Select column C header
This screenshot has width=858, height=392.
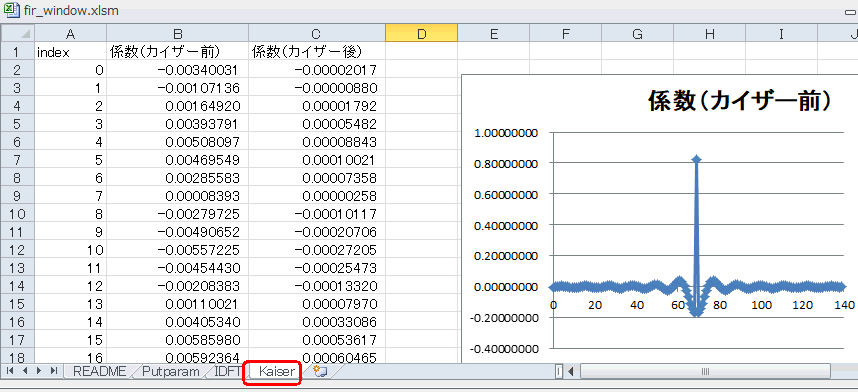[317, 33]
